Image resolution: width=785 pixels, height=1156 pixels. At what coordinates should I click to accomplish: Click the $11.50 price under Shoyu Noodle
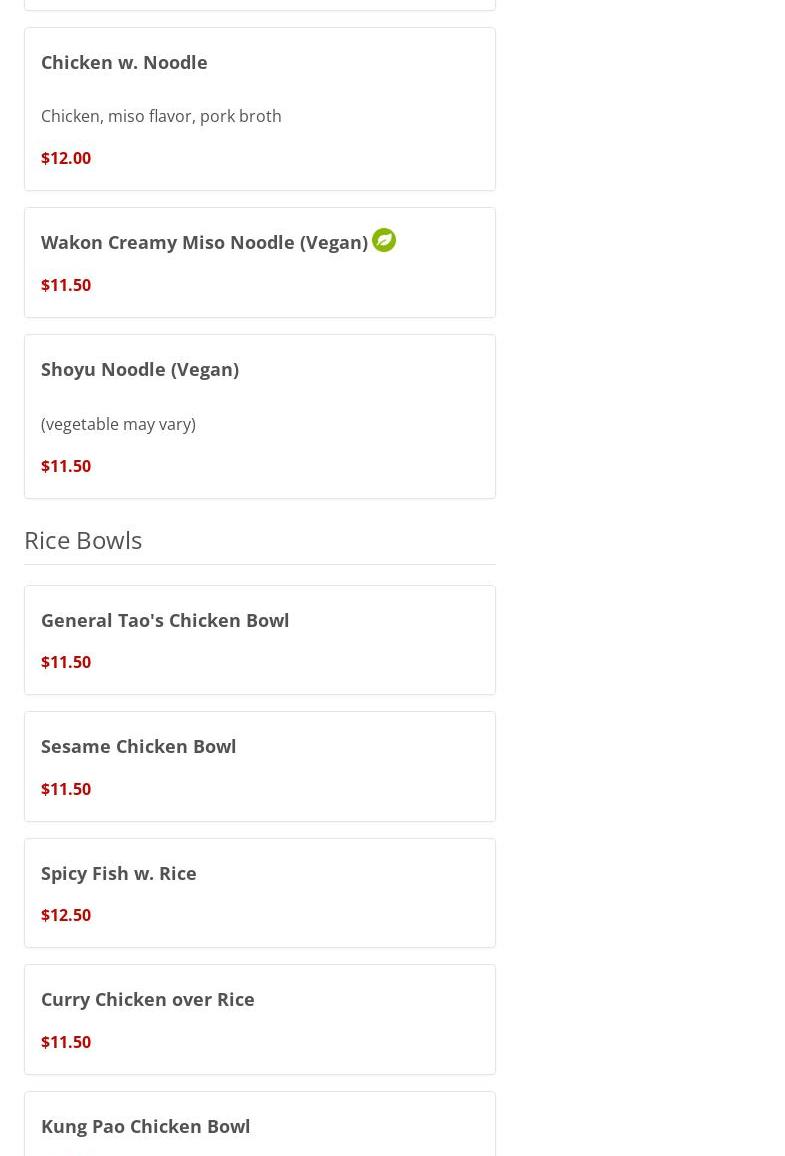(66, 466)
